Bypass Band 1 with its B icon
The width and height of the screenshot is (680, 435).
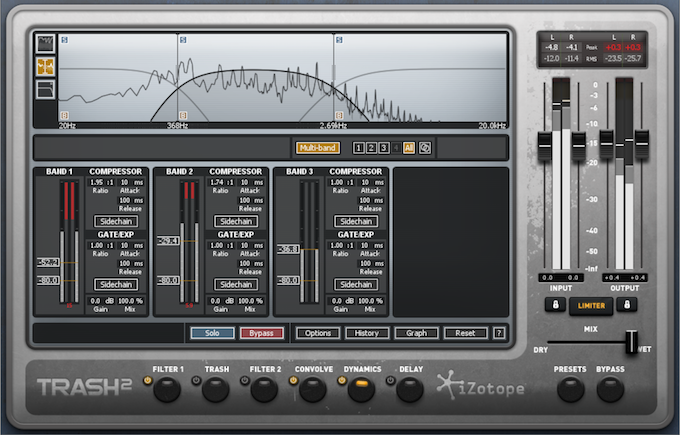pyautogui.click(x=65, y=115)
